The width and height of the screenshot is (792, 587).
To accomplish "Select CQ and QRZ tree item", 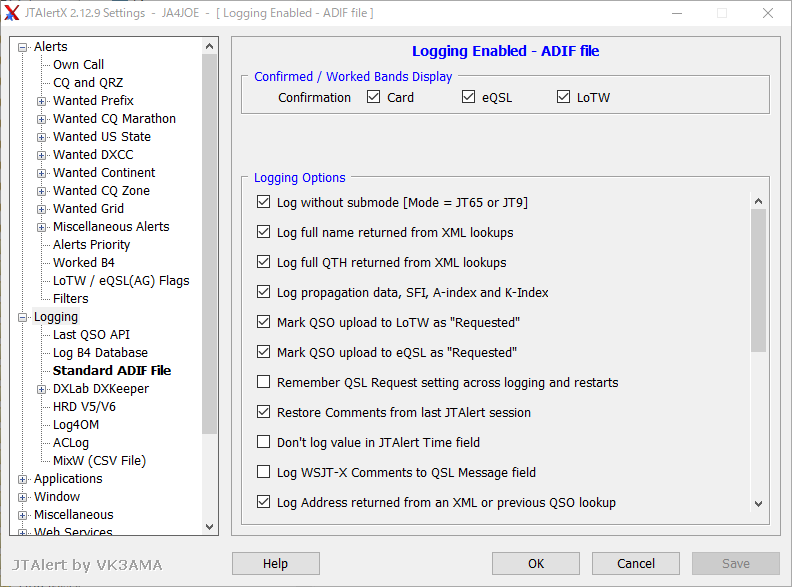I will [x=88, y=82].
